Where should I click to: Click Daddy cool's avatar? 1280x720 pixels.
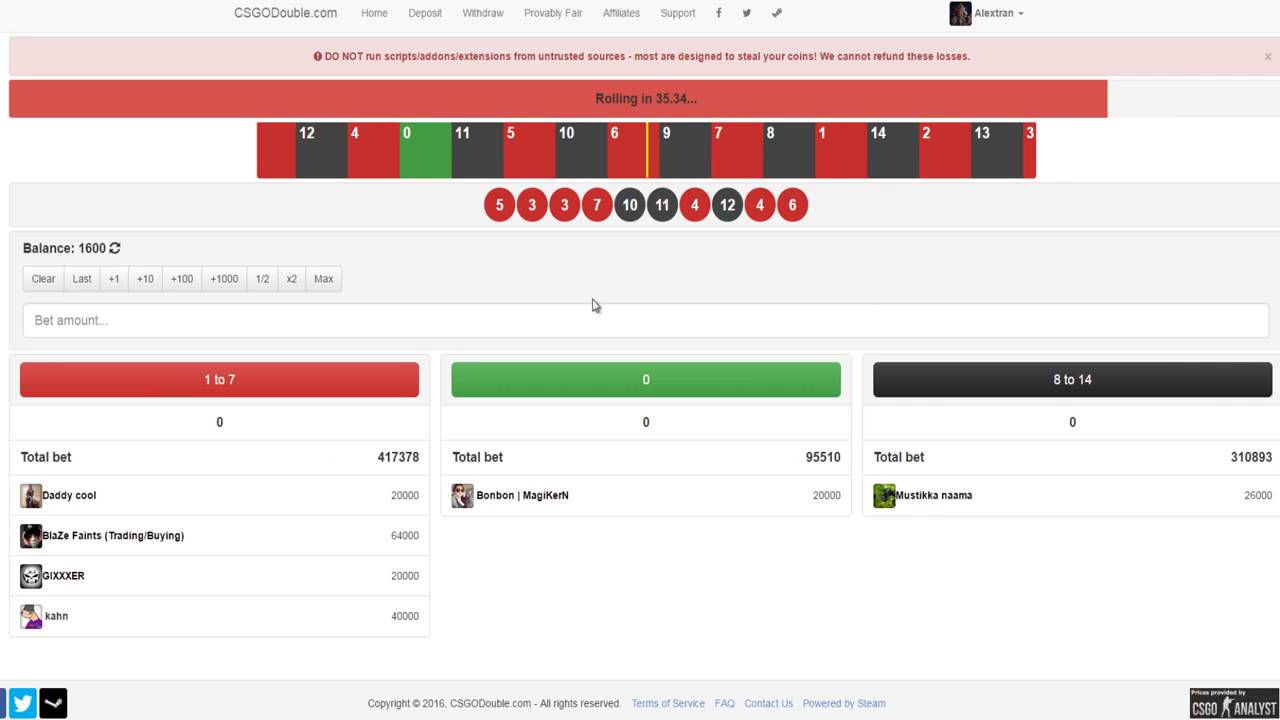pyautogui.click(x=31, y=496)
